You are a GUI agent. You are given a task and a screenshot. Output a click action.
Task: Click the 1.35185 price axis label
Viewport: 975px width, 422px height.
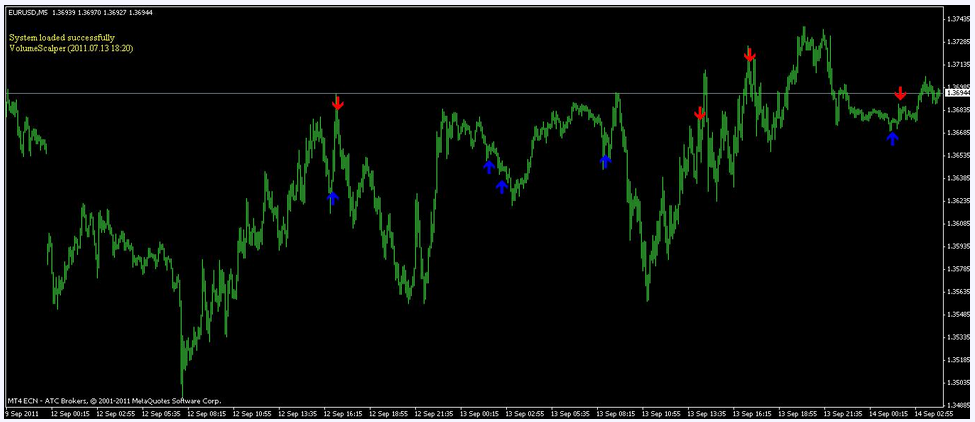(x=958, y=360)
